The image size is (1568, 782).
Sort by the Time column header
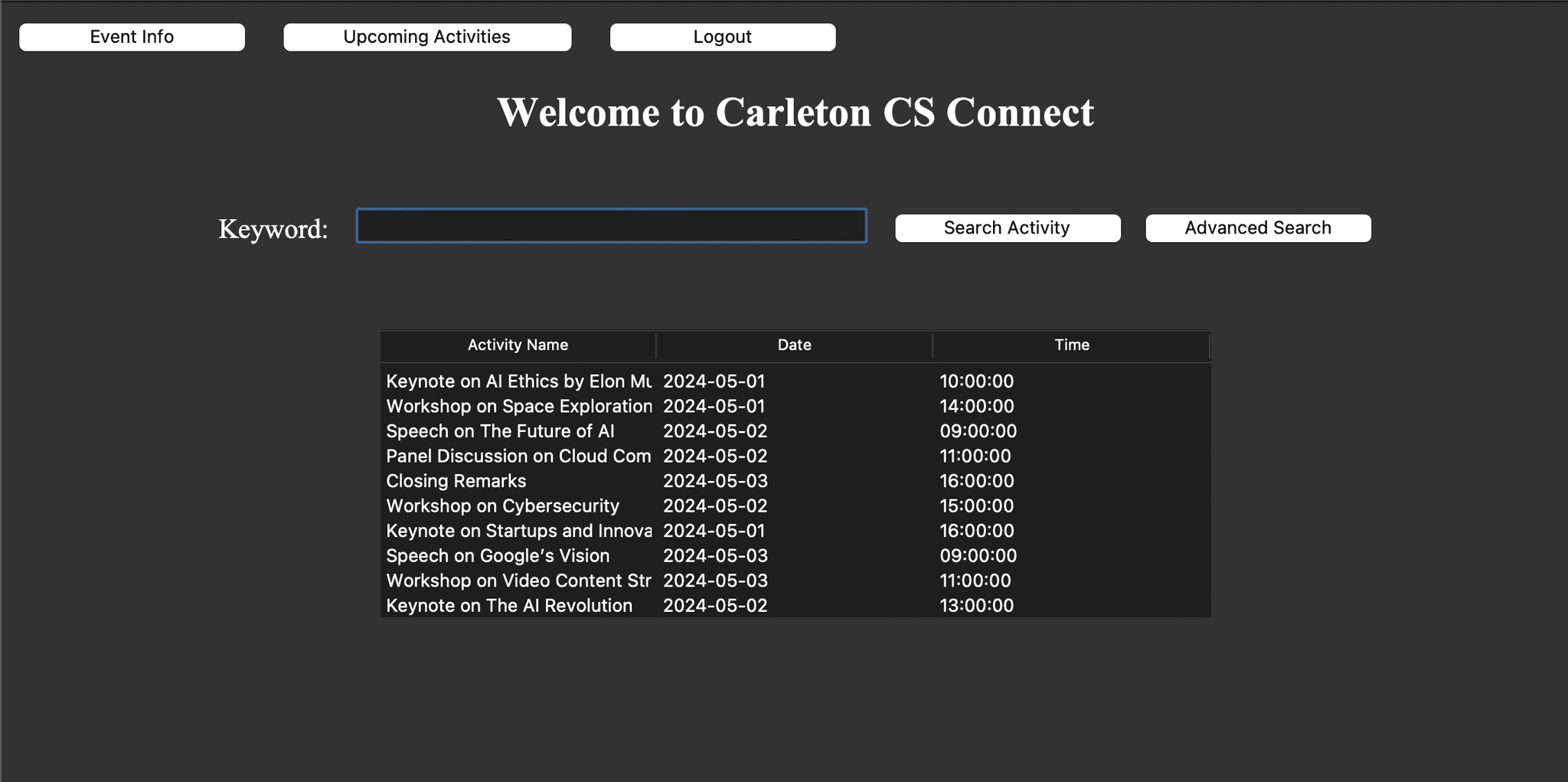coord(1071,345)
